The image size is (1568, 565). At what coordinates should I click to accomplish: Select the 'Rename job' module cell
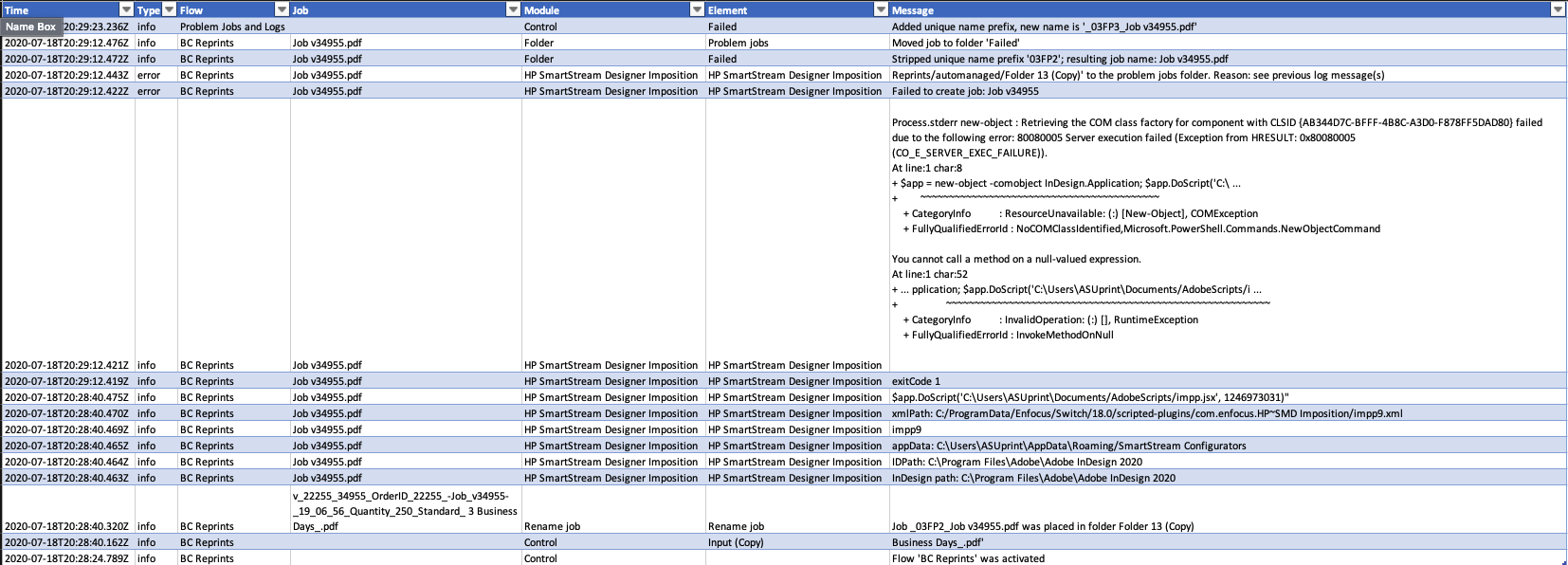click(x=552, y=526)
